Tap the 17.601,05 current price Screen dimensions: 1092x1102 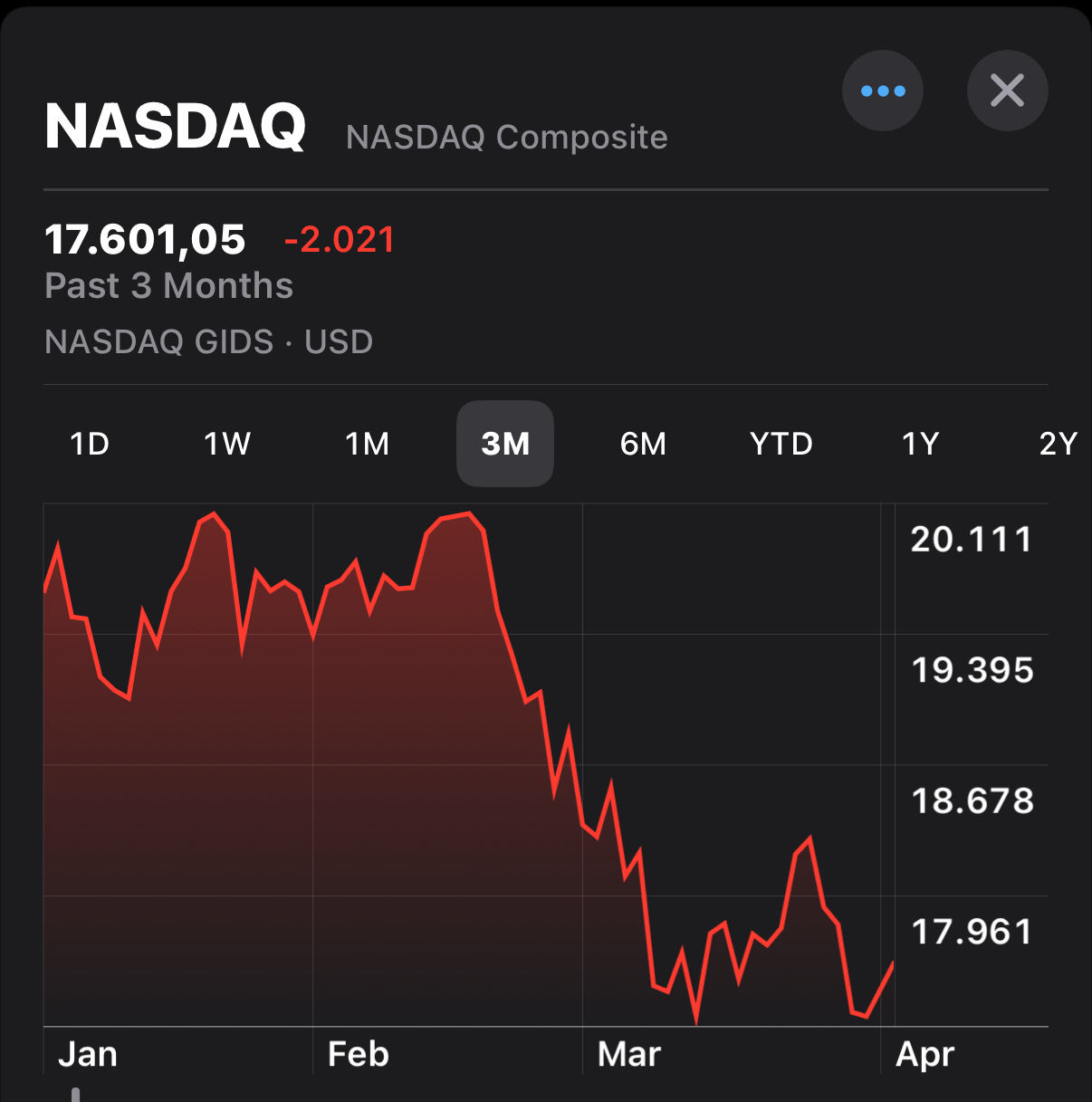click(x=145, y=240)
